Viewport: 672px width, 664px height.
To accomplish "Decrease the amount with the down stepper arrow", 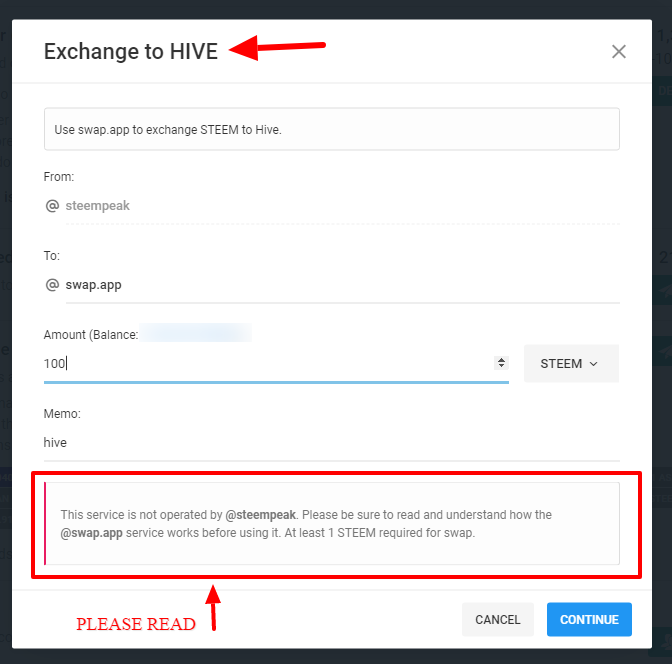I will (501, 367).
